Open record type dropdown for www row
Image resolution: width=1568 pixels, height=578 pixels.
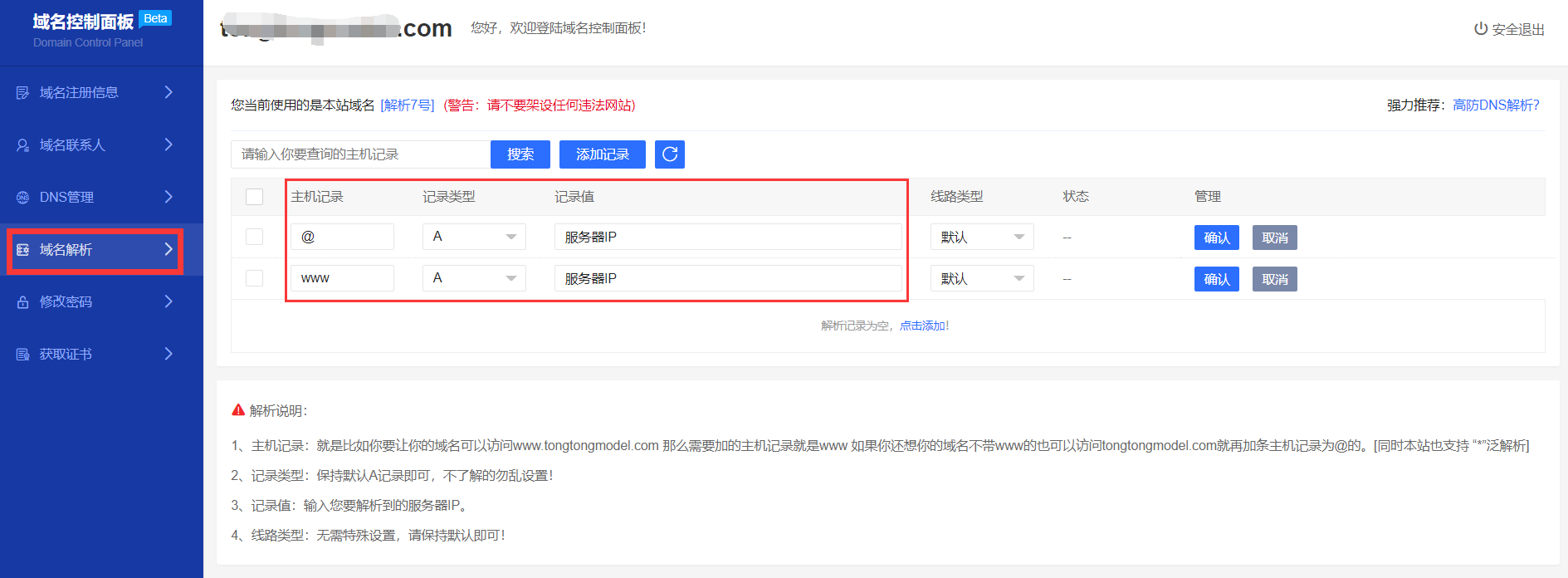point(474,278)
